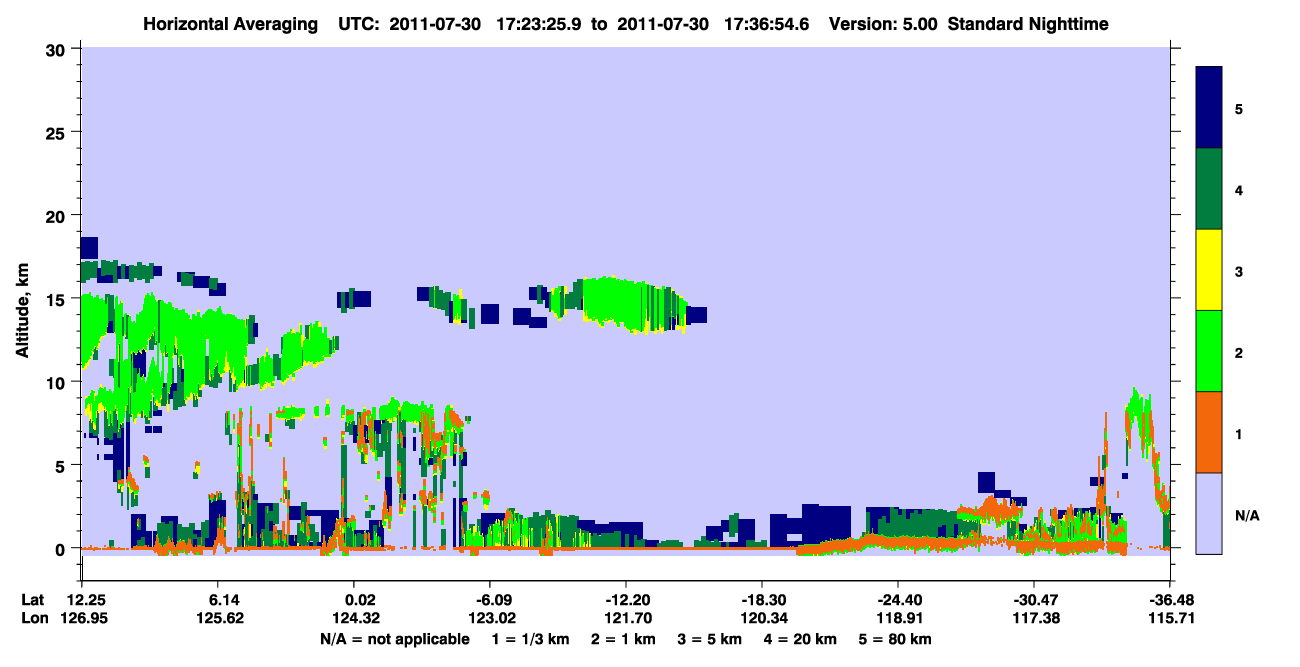Screen dimensions: 1300x667
Task: Click the longitude value 120.34
Action: (765, 618)
